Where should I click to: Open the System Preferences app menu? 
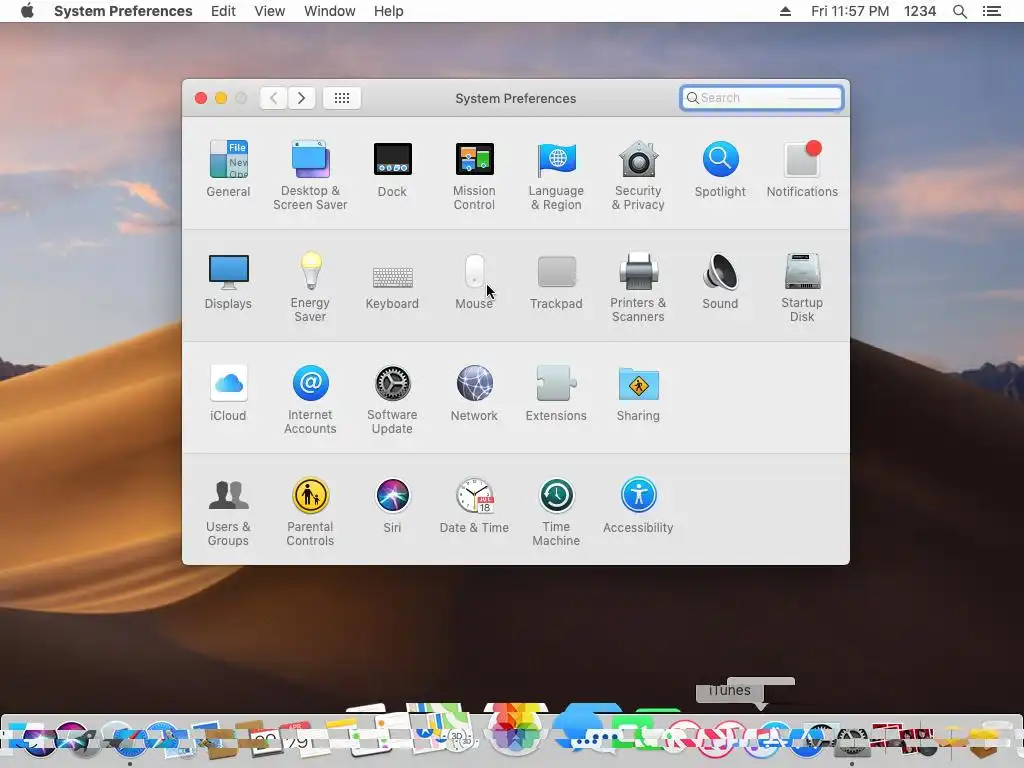[123, 11]
